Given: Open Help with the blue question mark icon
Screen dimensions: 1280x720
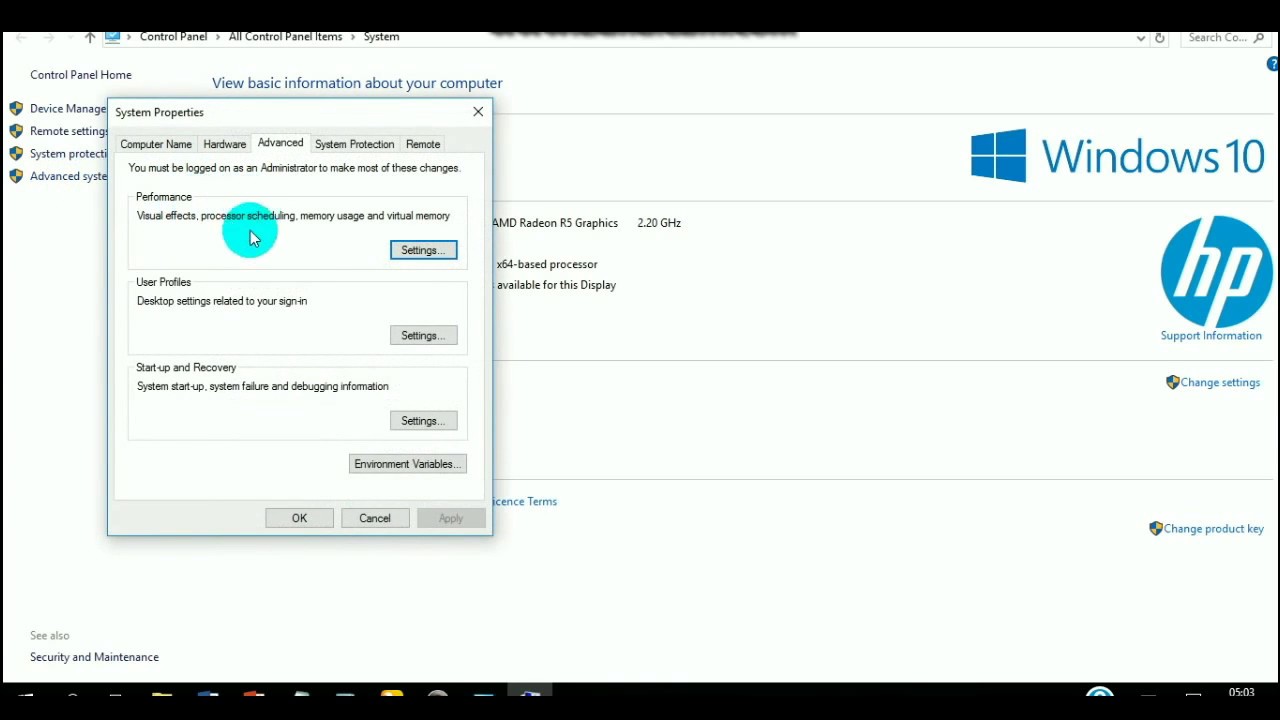Looking at the screenshot, I should click(1273, 64).
